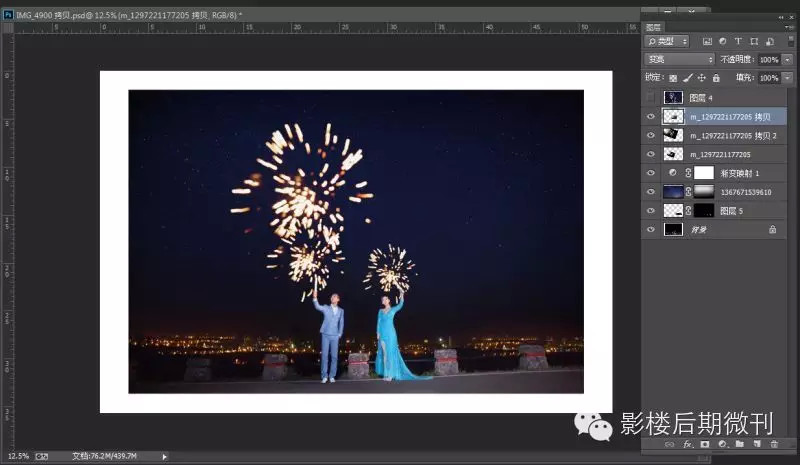
Task: Open the 类型 filter kind dropdown
Action: (x=667, y=41)
